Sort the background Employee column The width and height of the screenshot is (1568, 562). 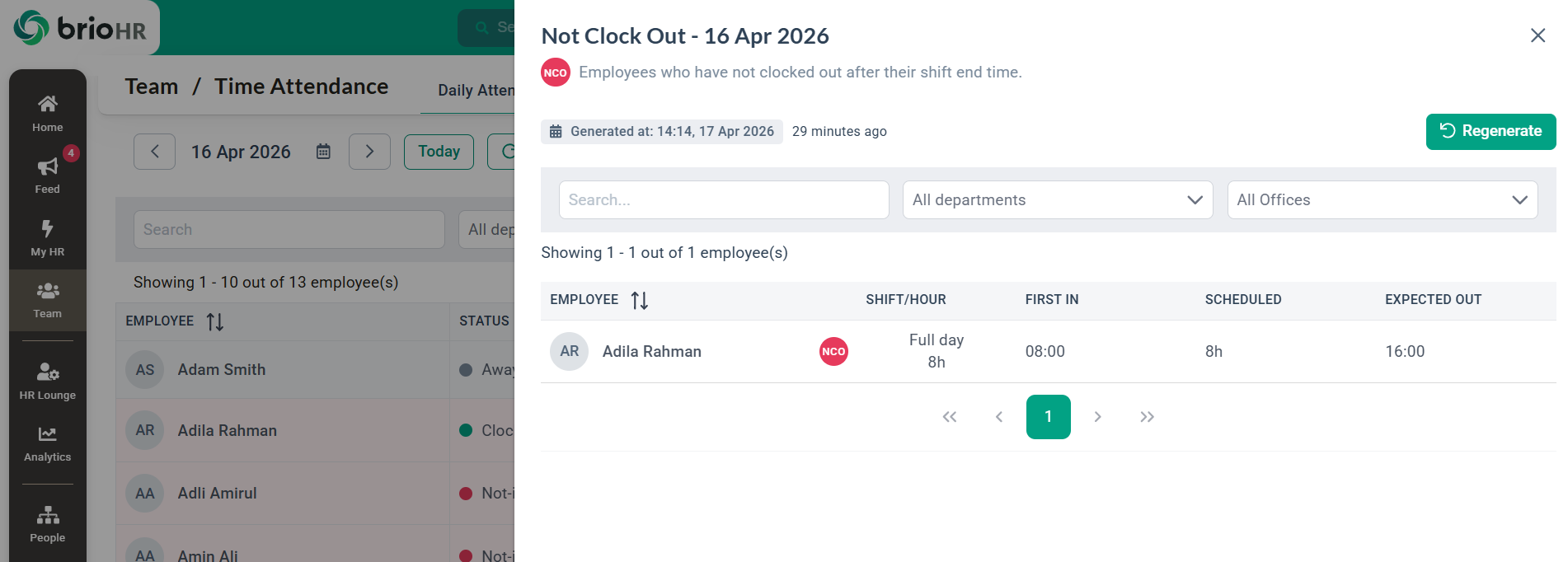pyautogui.click(x=215, y=322)
